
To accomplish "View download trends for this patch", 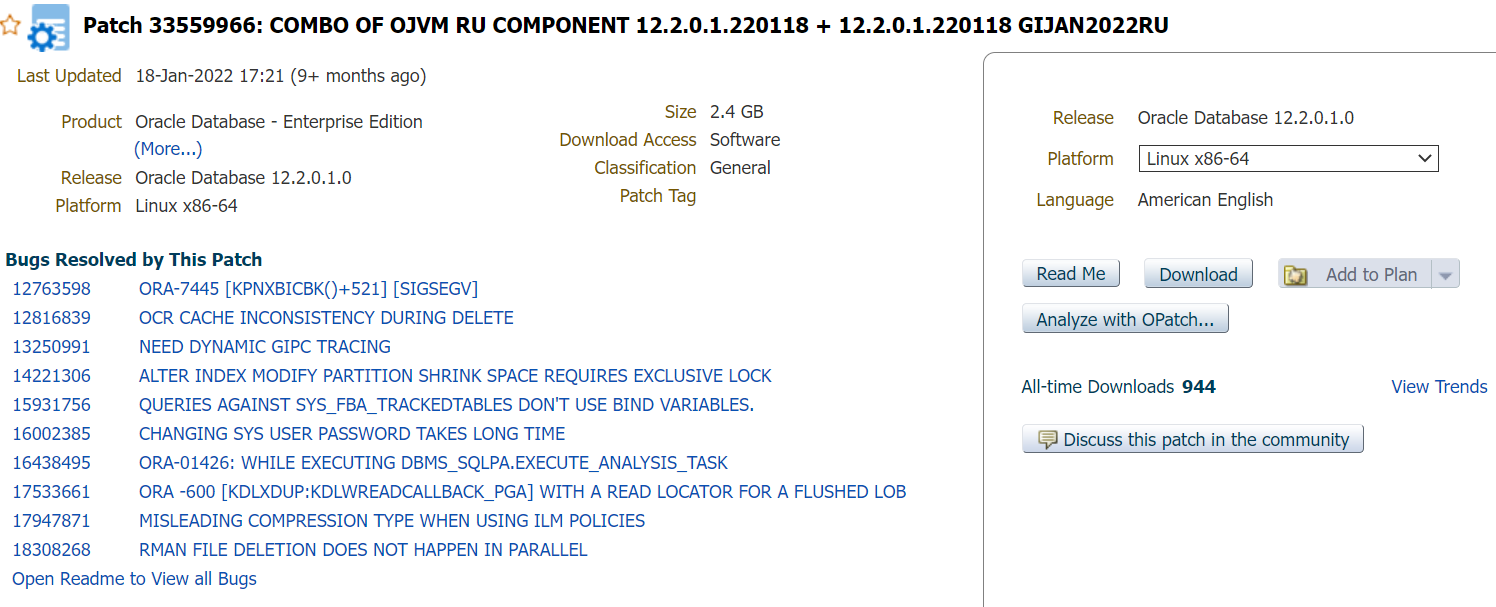I will (1438, 386).
